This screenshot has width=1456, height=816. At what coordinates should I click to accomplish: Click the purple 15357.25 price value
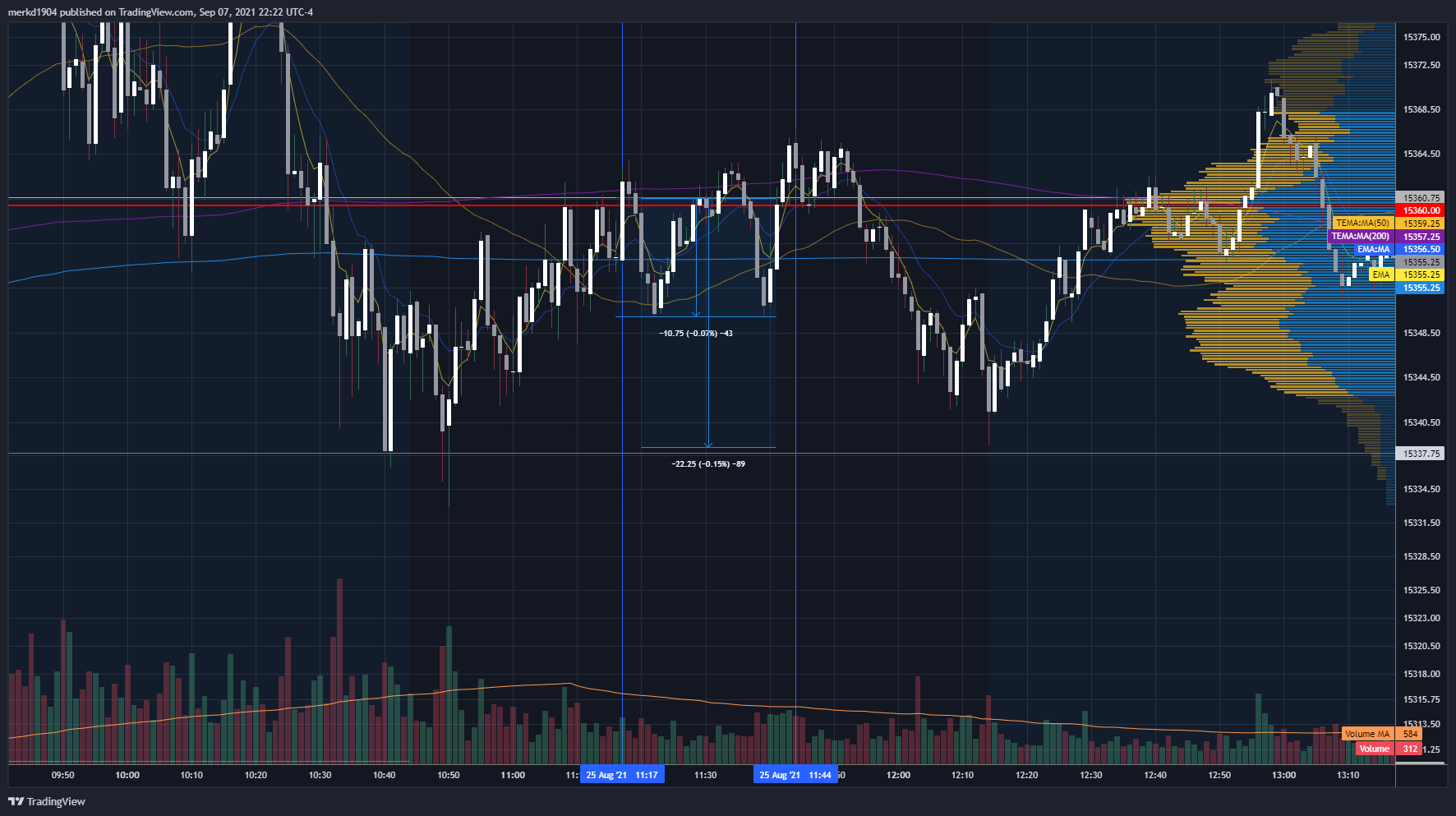coord(1420,237)
